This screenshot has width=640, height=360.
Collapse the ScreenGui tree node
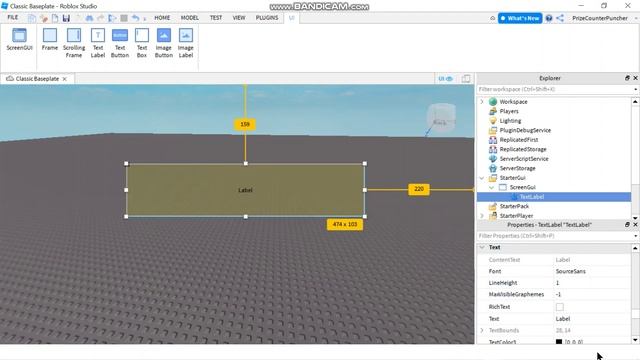(x=491, y=187)
